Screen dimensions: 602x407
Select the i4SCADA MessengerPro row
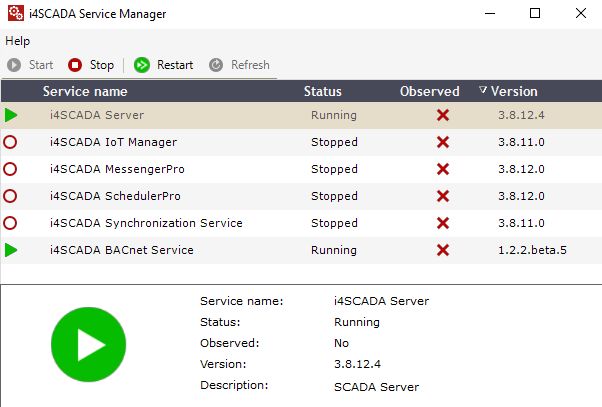[x=301, y=169]
